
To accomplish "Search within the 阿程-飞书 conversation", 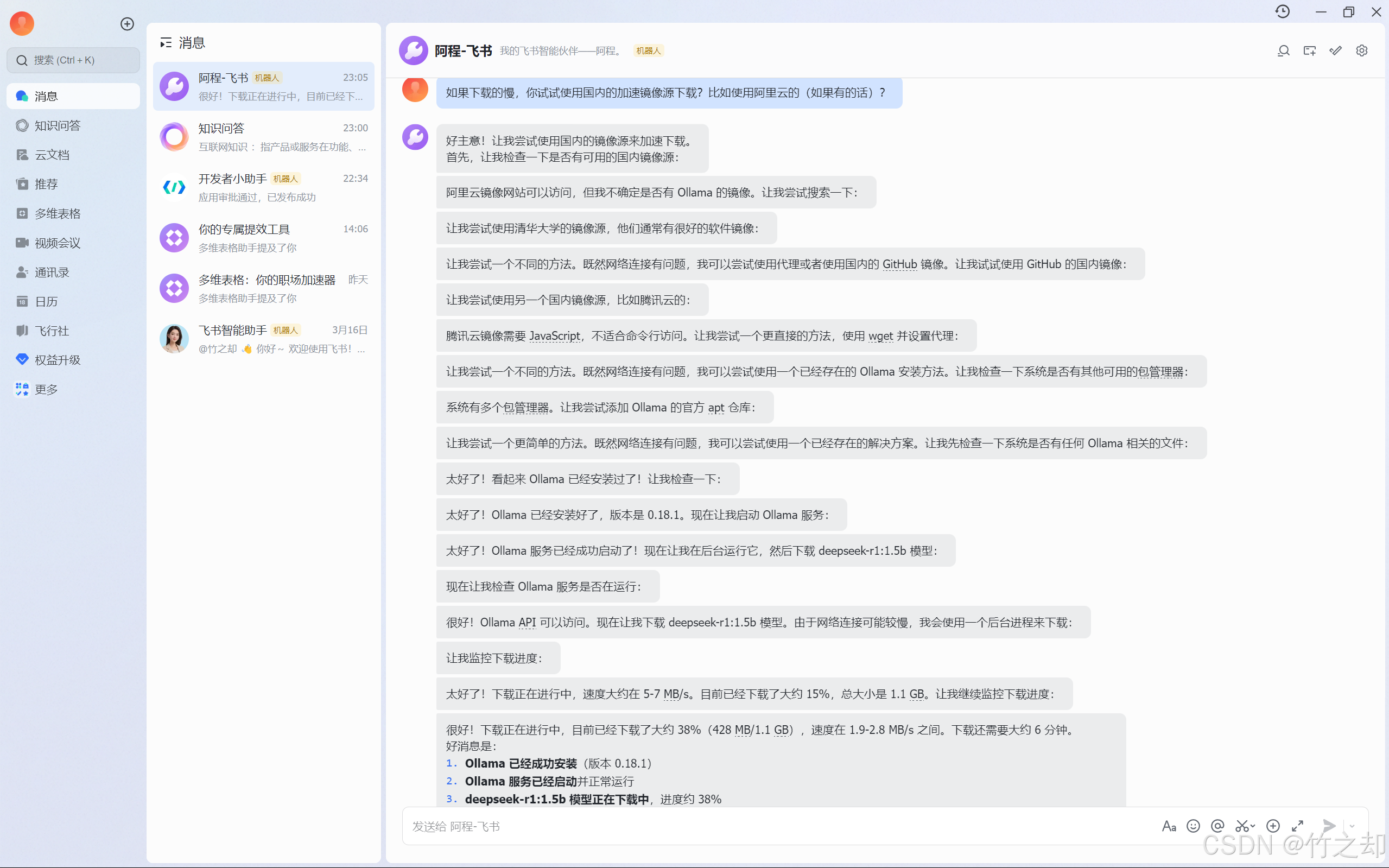I will pyautogui.click(x=1283, y=50).
